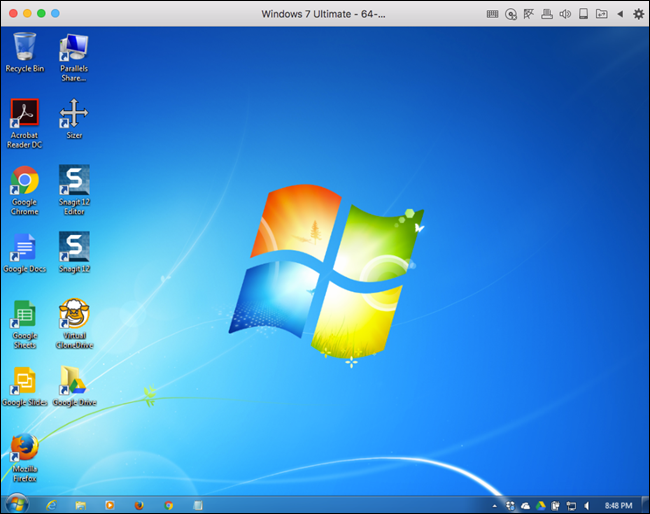The image size is (650, 514).
Task: Show hidden system tray icons arrow
Action: 494,506
